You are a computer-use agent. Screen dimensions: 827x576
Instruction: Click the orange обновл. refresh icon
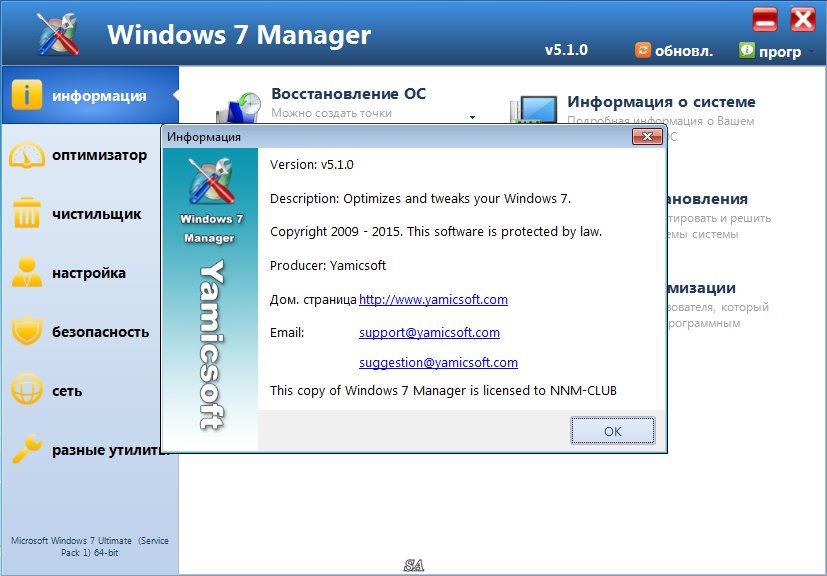642,50
